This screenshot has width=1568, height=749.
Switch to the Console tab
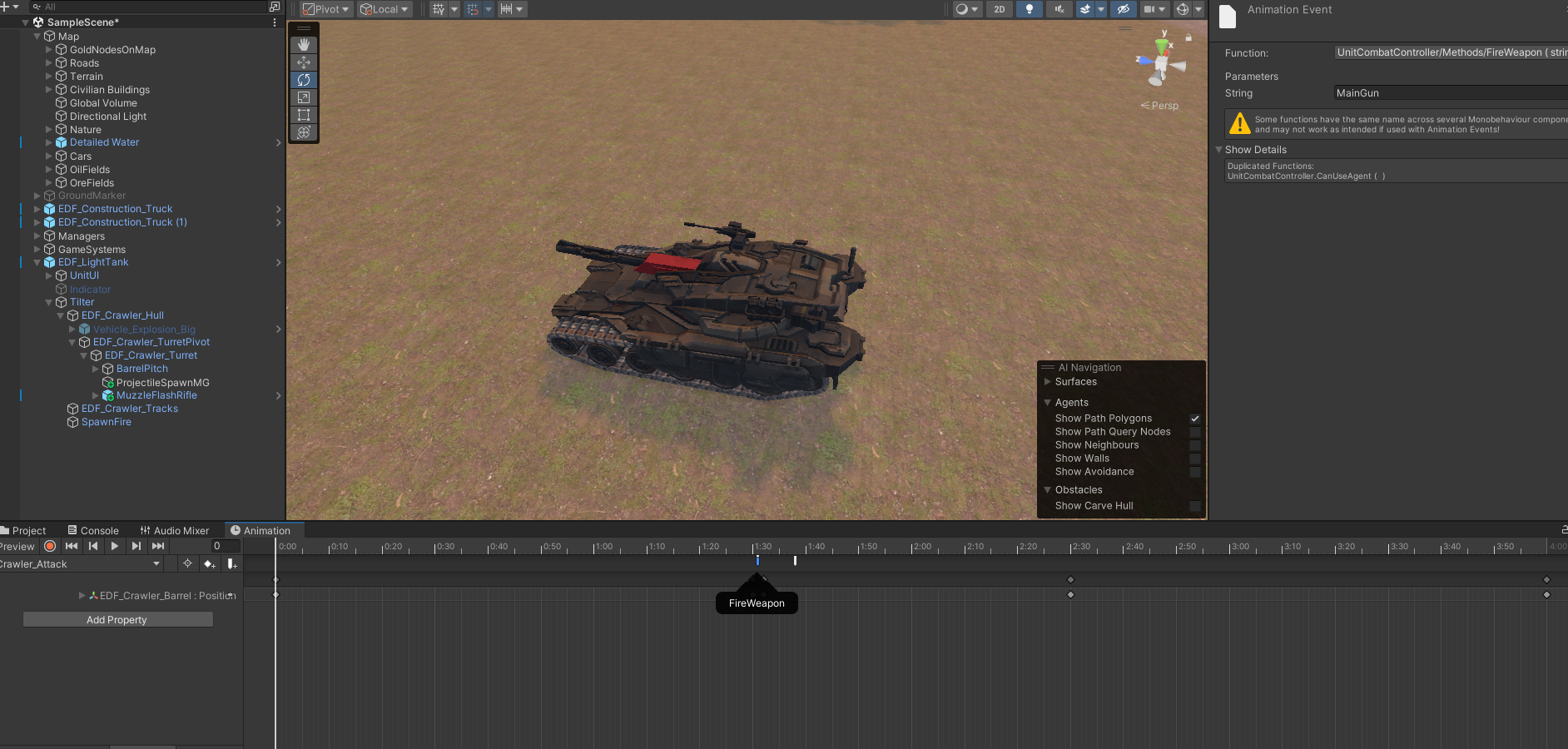coord(93,531)
